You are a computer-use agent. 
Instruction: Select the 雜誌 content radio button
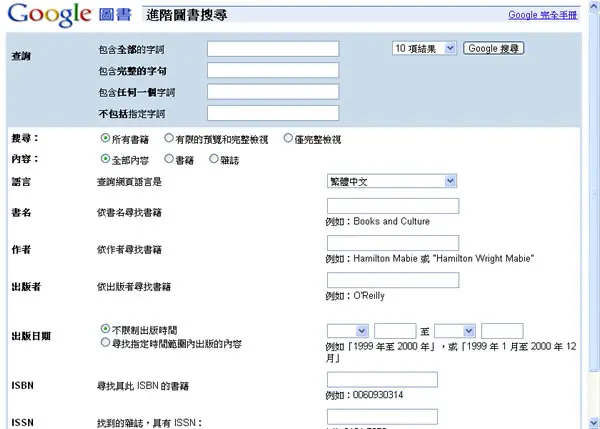coord(214,158)
